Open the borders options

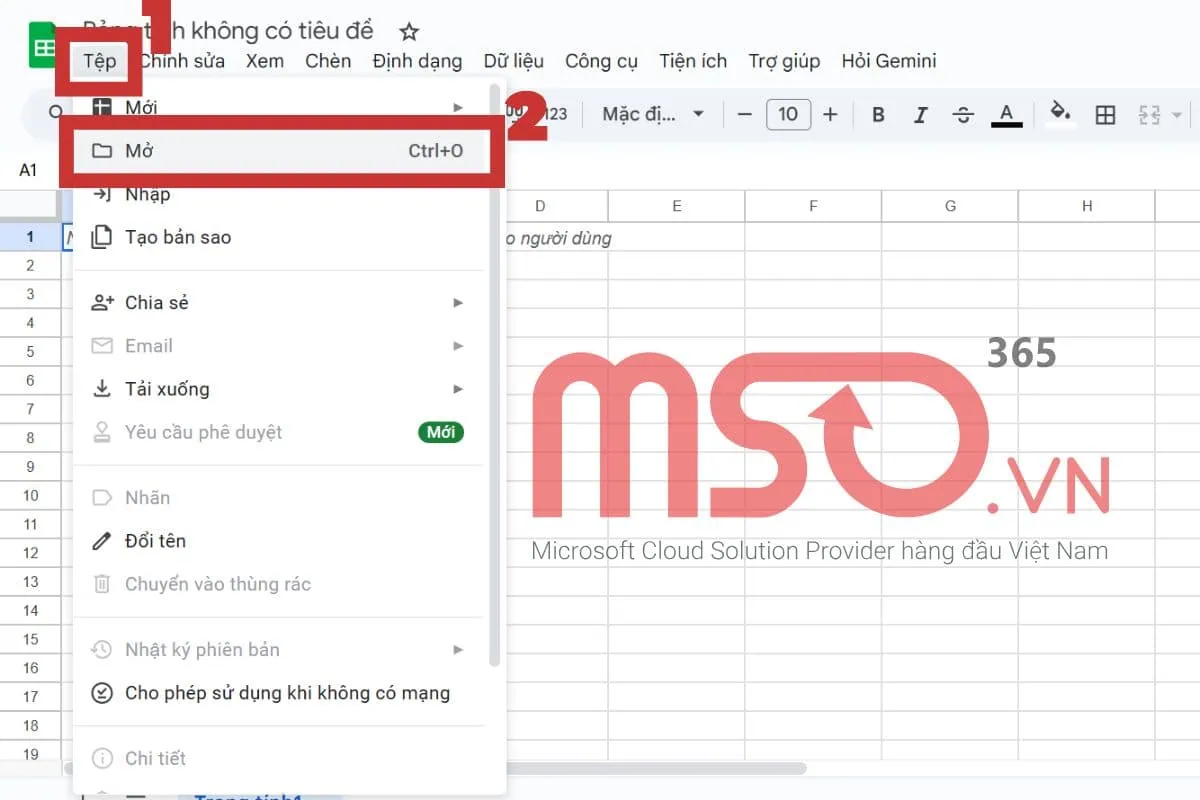tap(1105, 114)
